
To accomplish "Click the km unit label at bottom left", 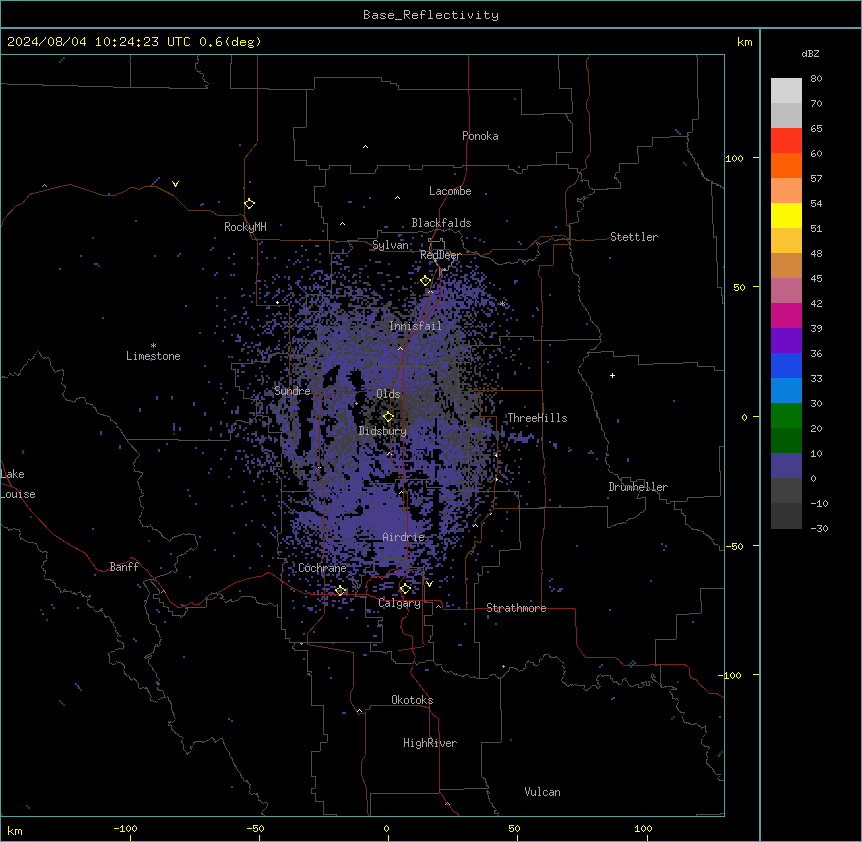I will pos(15,830).
